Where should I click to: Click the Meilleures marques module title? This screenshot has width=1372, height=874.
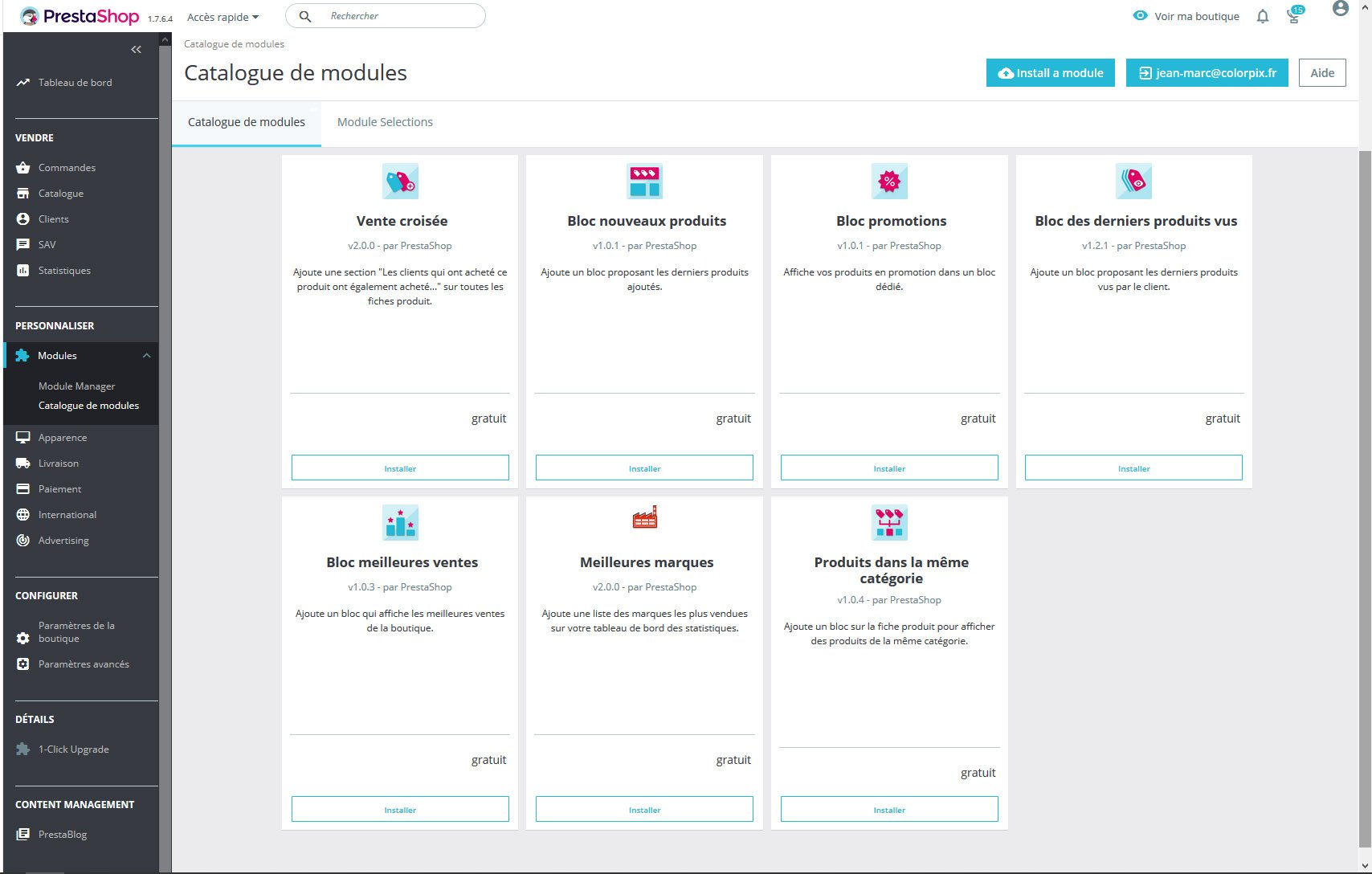(x=647, y=562)
